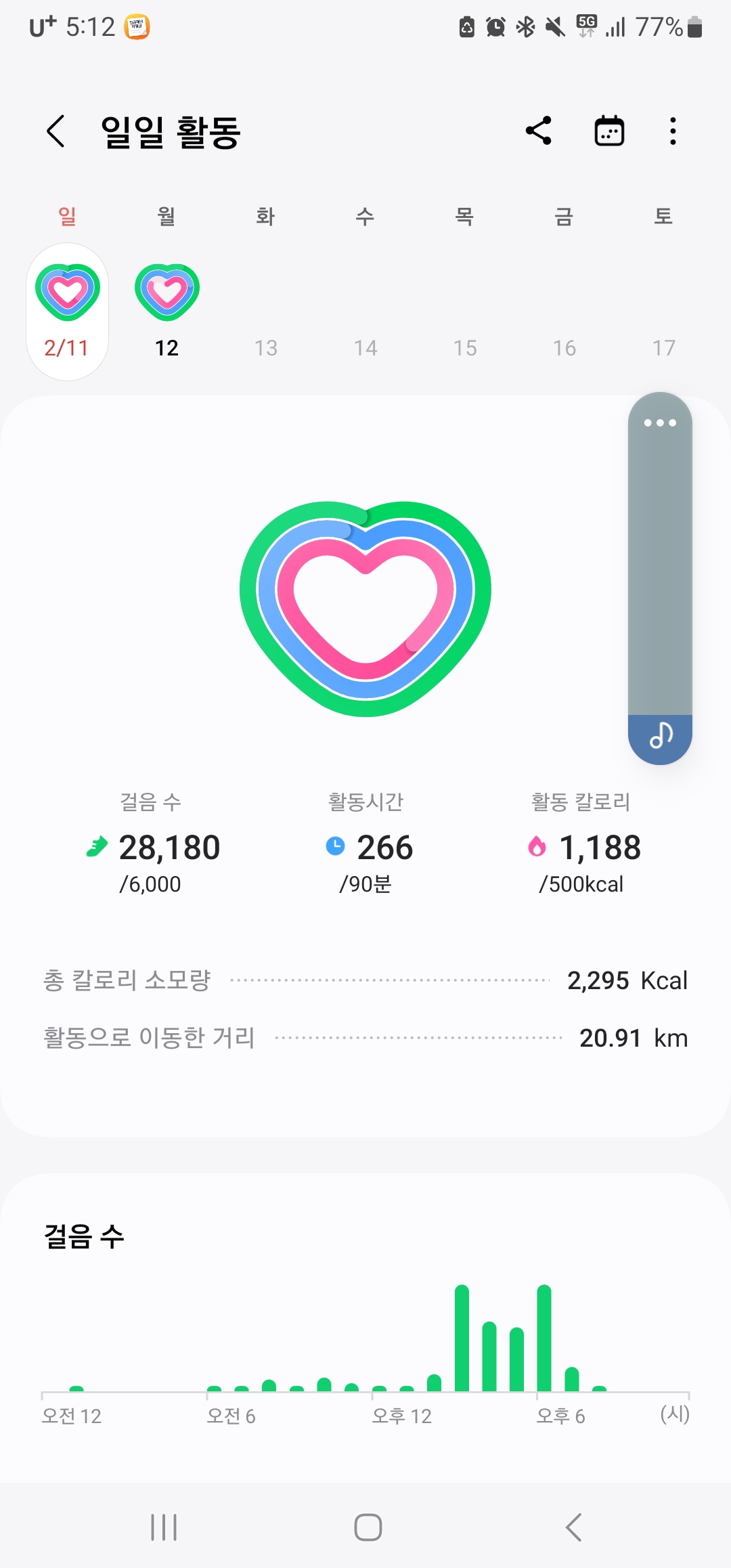Viewport: 731px width, 1568px height.
Task: Open the 걸음 수 28,180 steps stat
Action: [169, 848]
